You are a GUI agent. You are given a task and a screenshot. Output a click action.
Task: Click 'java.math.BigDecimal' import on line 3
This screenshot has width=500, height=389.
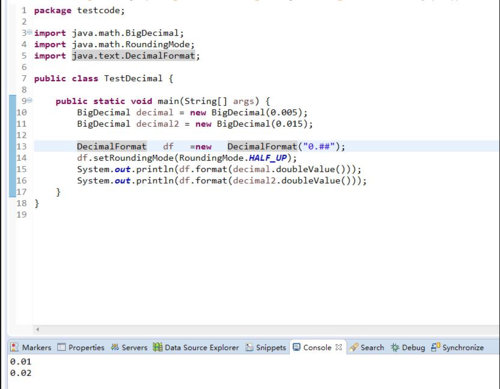(x=126, y=33)
